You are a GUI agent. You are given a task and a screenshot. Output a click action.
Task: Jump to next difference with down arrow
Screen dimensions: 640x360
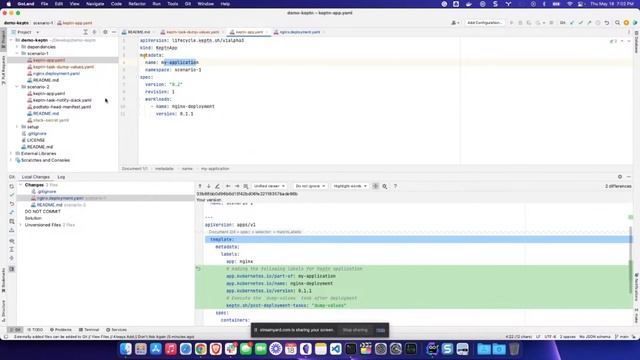[209, 186]
